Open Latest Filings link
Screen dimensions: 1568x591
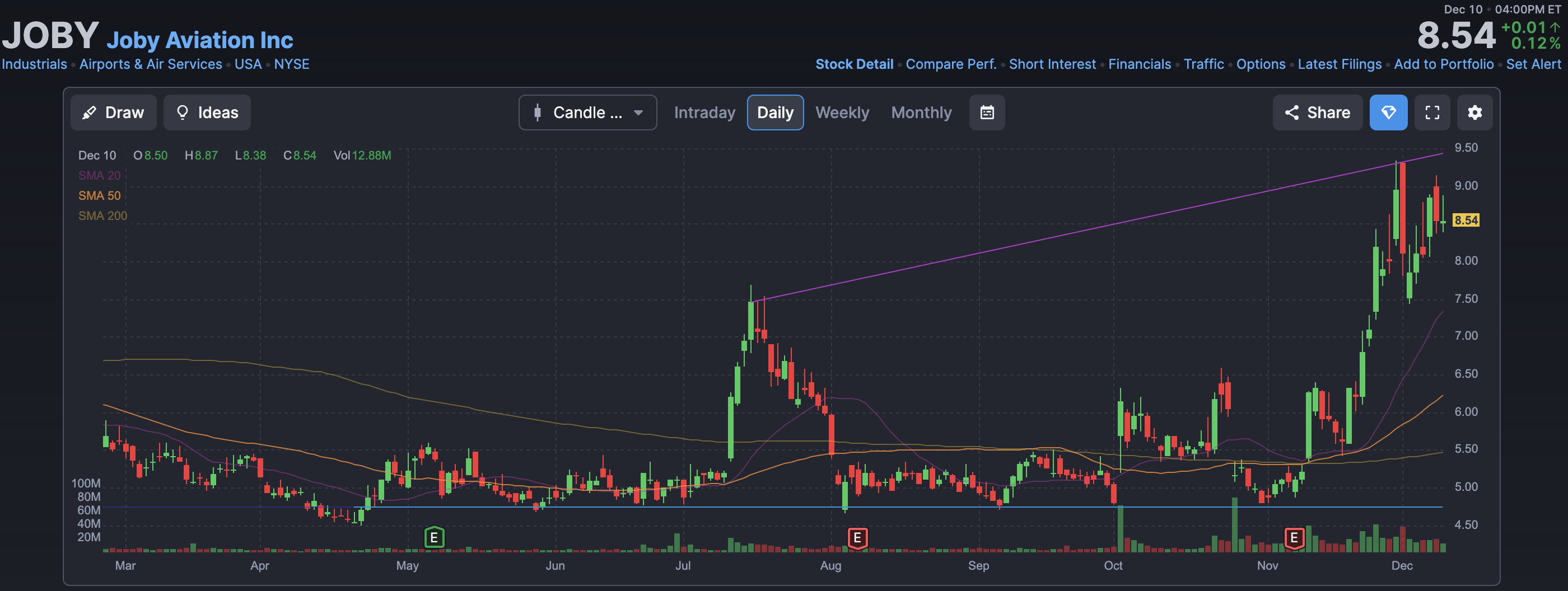tap(1339, 64)
